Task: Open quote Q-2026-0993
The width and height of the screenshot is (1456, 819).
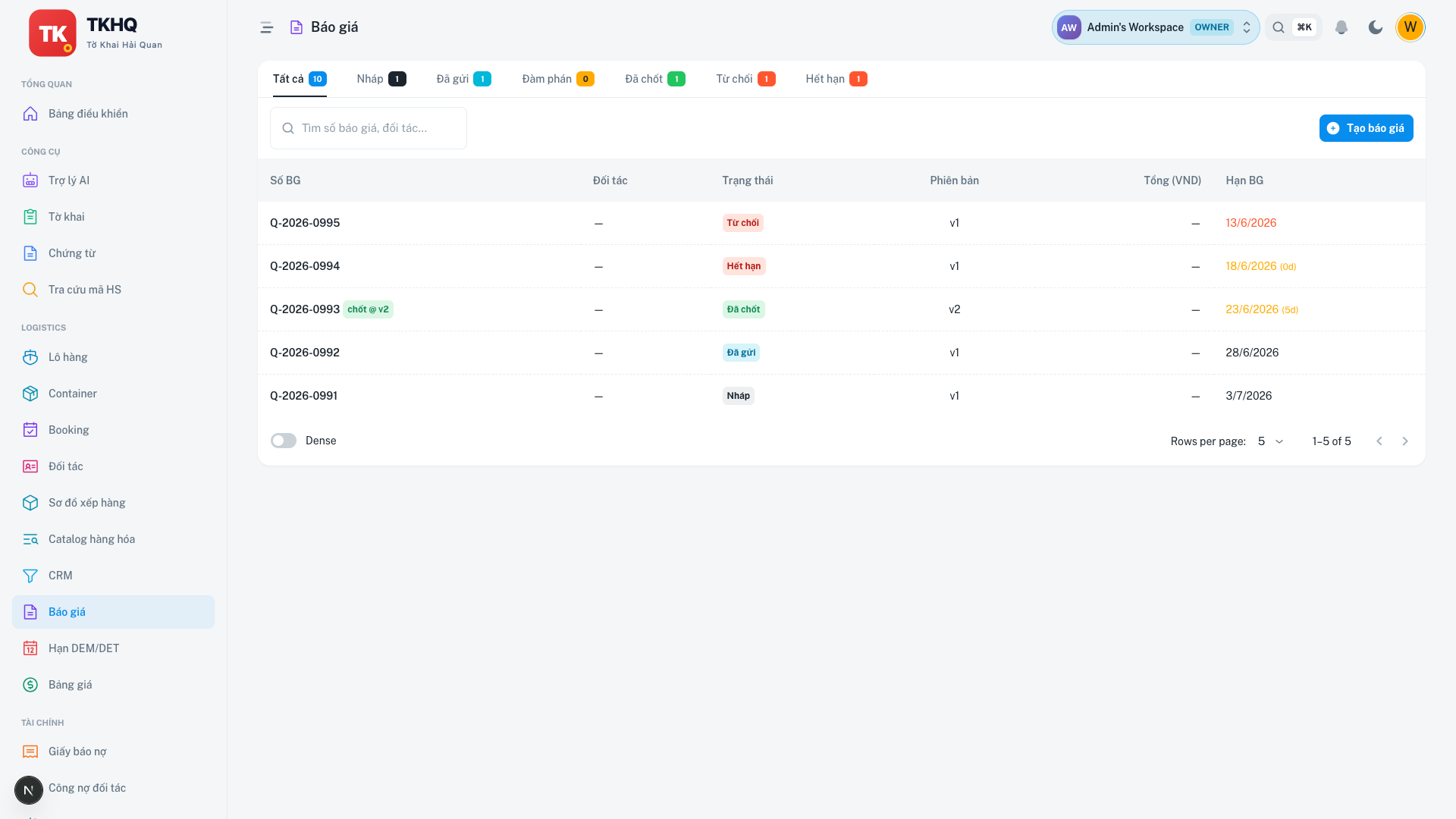Action: (305, 309)
